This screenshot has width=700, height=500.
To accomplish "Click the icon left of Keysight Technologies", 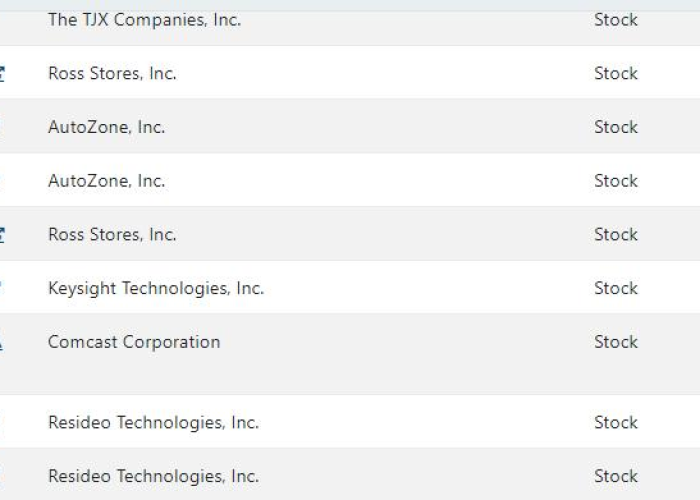I will (1, 288).
